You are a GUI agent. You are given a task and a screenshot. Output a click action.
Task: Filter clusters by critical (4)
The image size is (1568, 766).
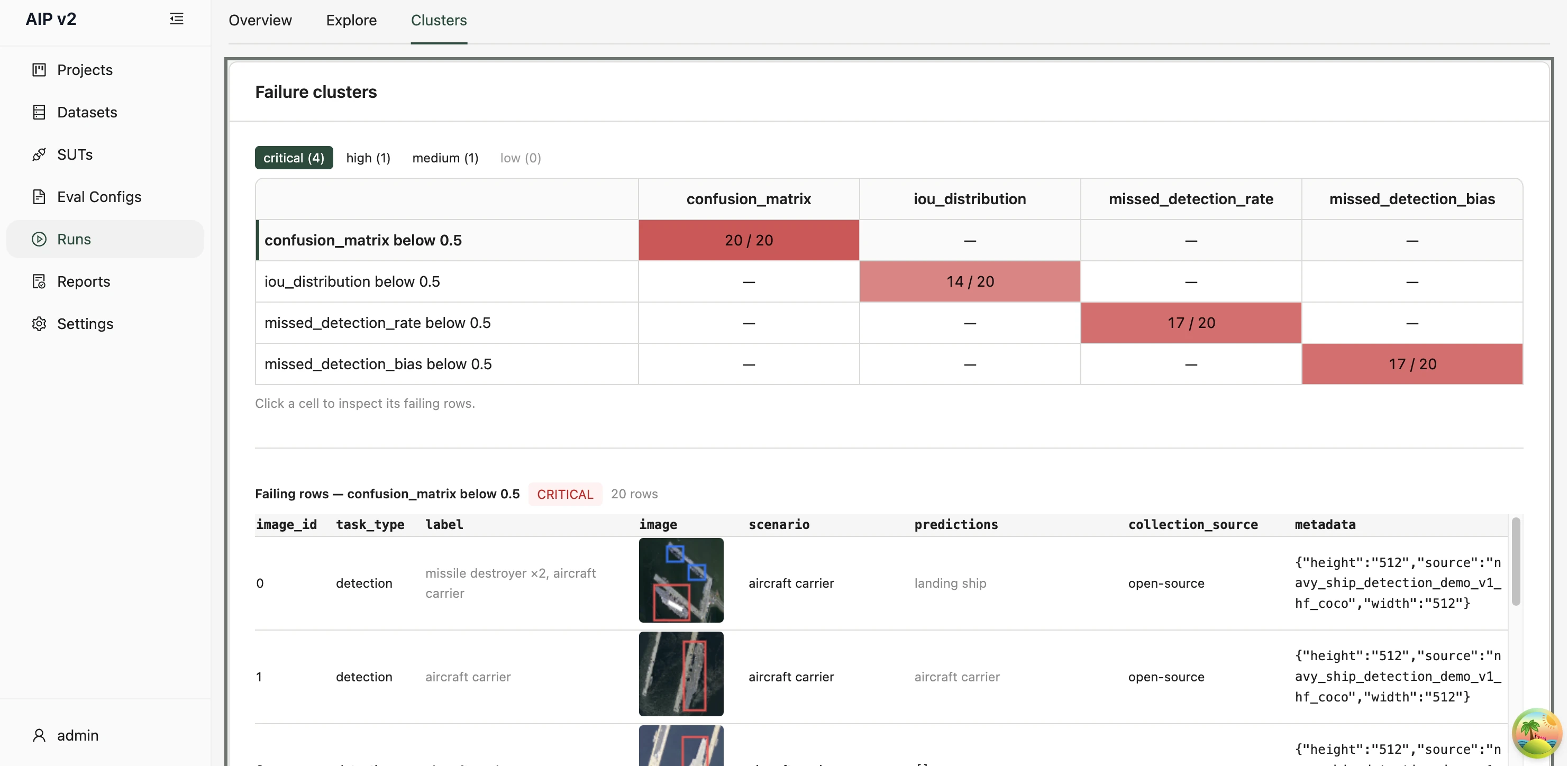coord(294,158)
